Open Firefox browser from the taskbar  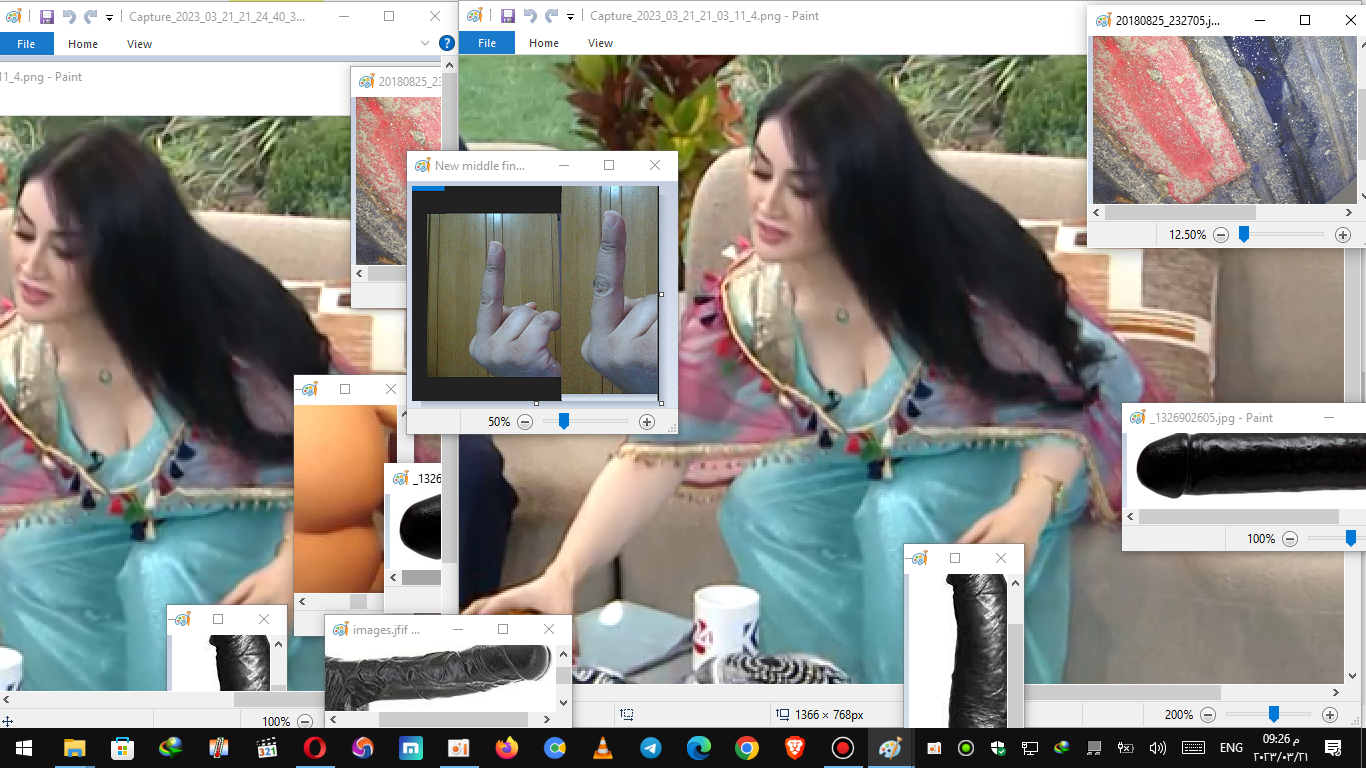point(507,748)
